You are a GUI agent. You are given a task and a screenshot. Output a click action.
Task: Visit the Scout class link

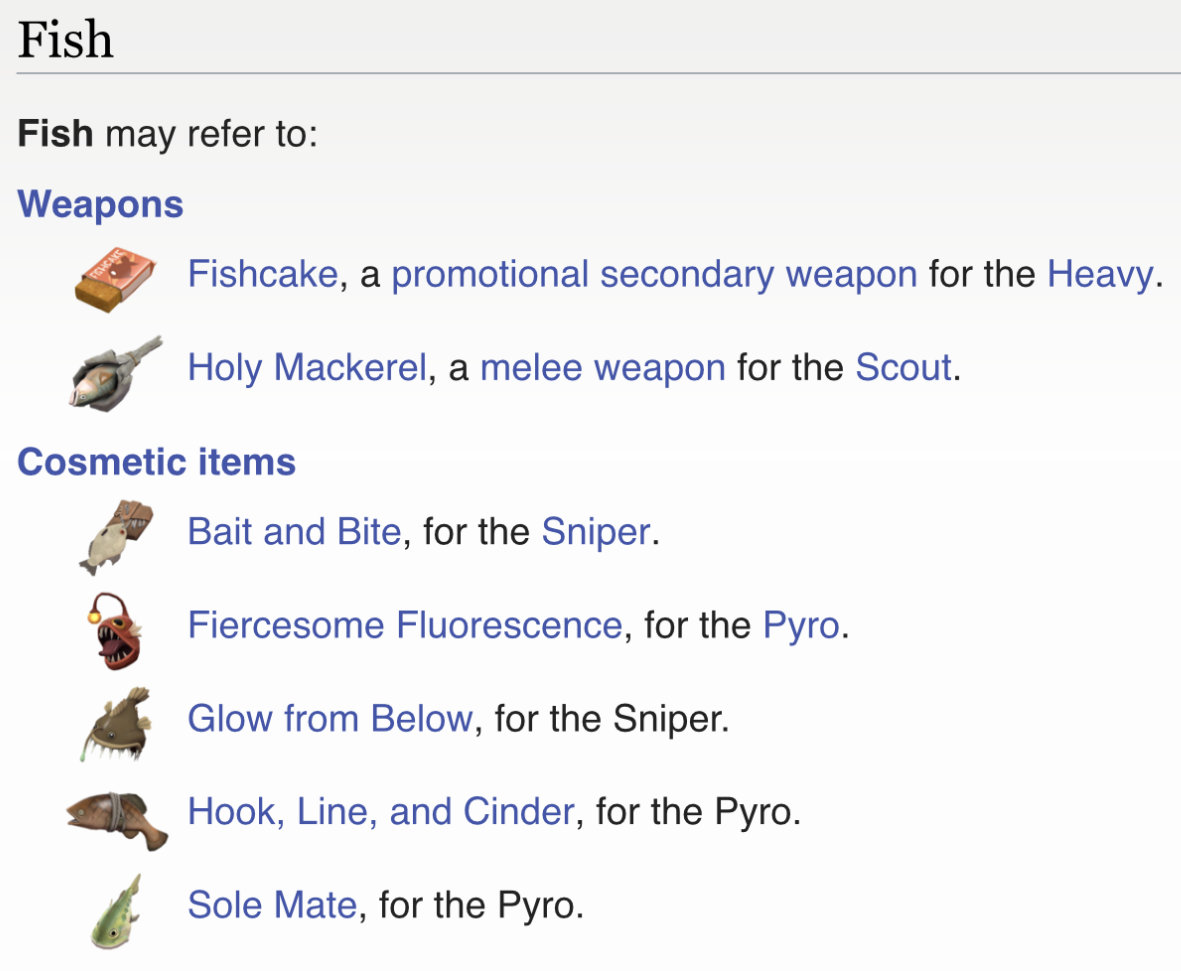coord(903,368)
